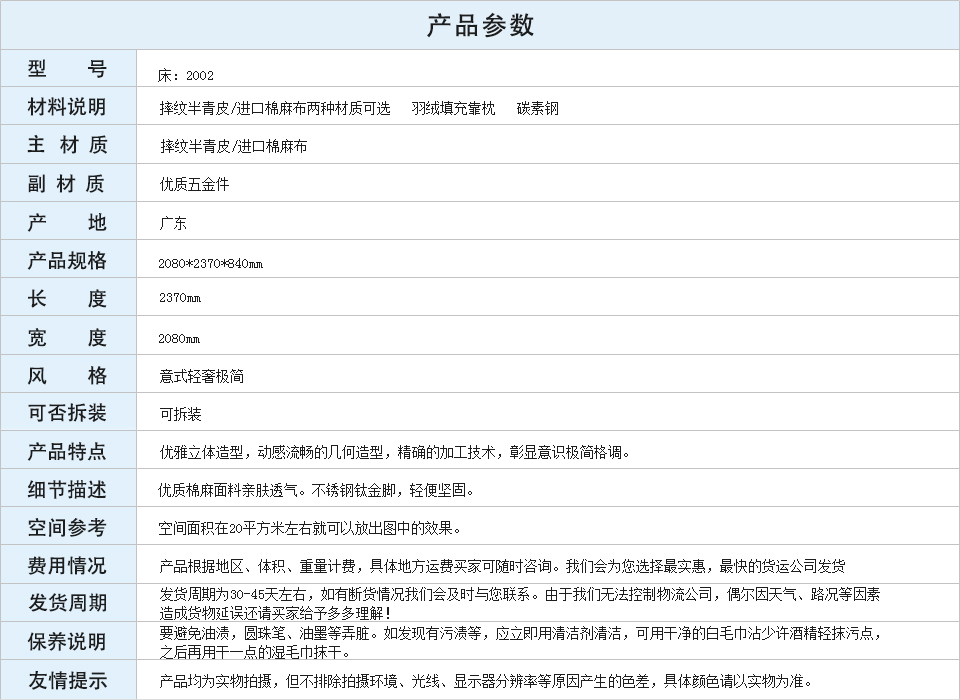The image size is (960, 700).
Task: Click the 细节描述 row label
Action: 67,490
